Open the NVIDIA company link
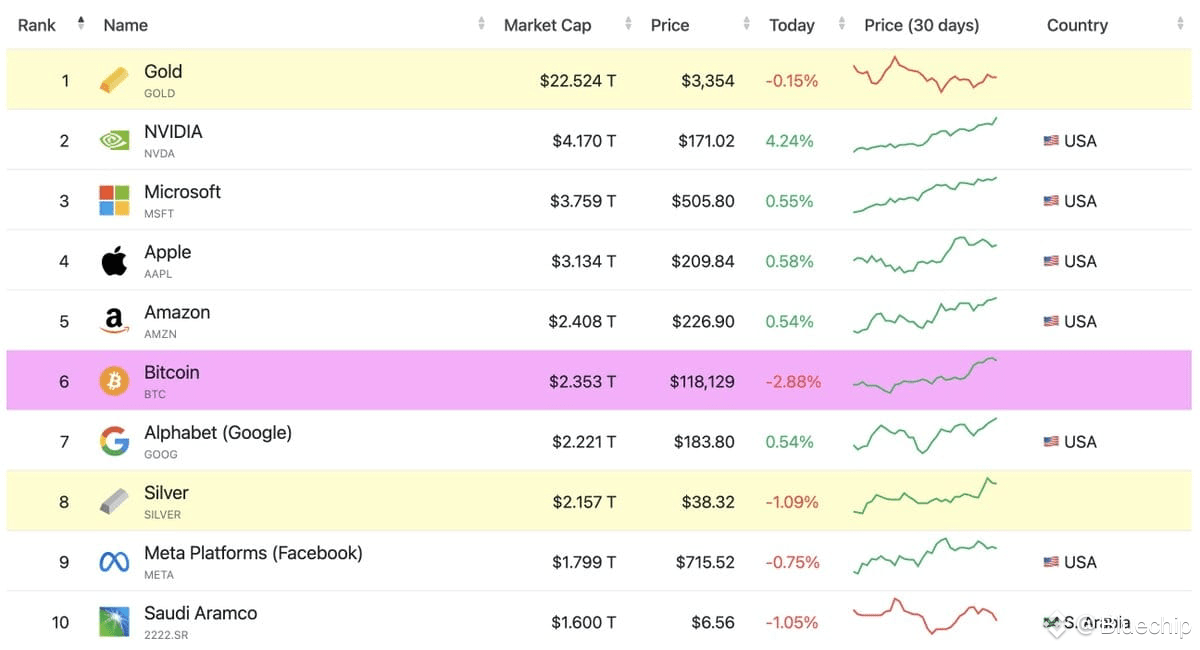Viewport: 1200px width, 650px height. (x=173, y=131)
